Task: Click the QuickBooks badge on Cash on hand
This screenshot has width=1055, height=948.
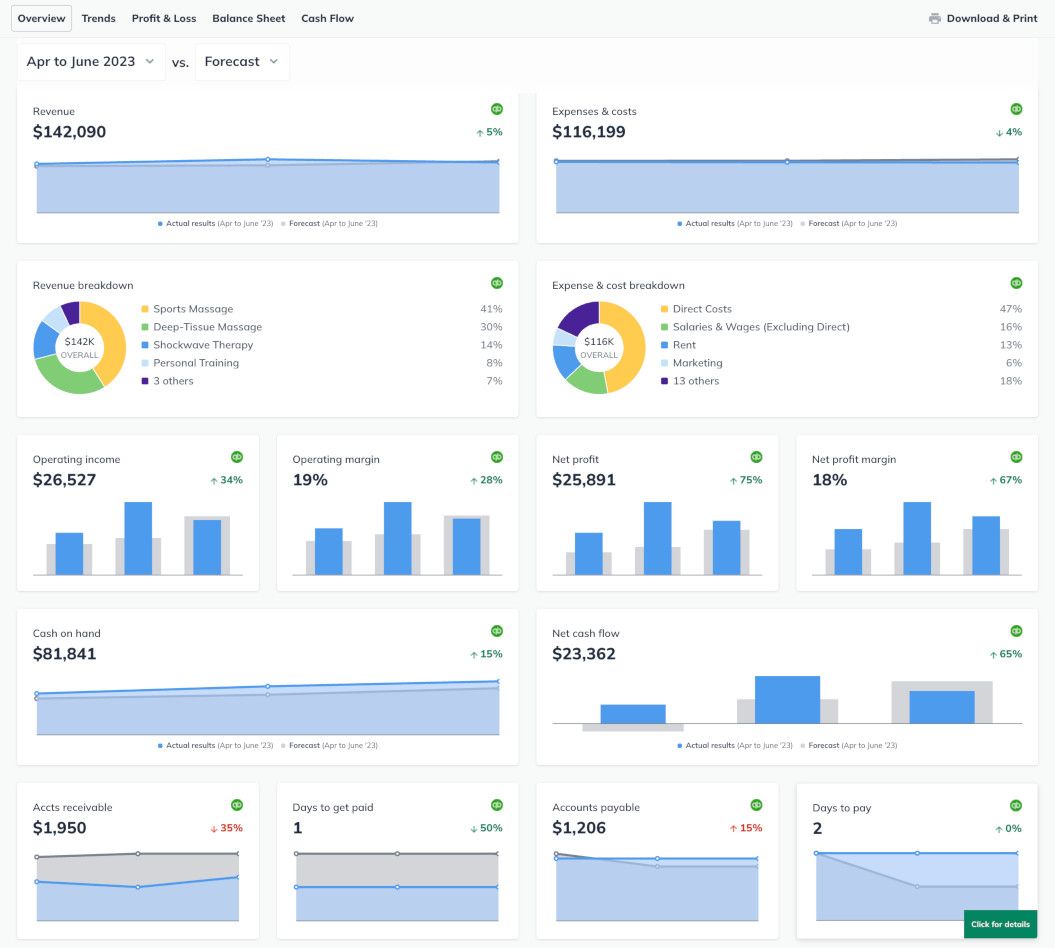Action: pos(497,631)
